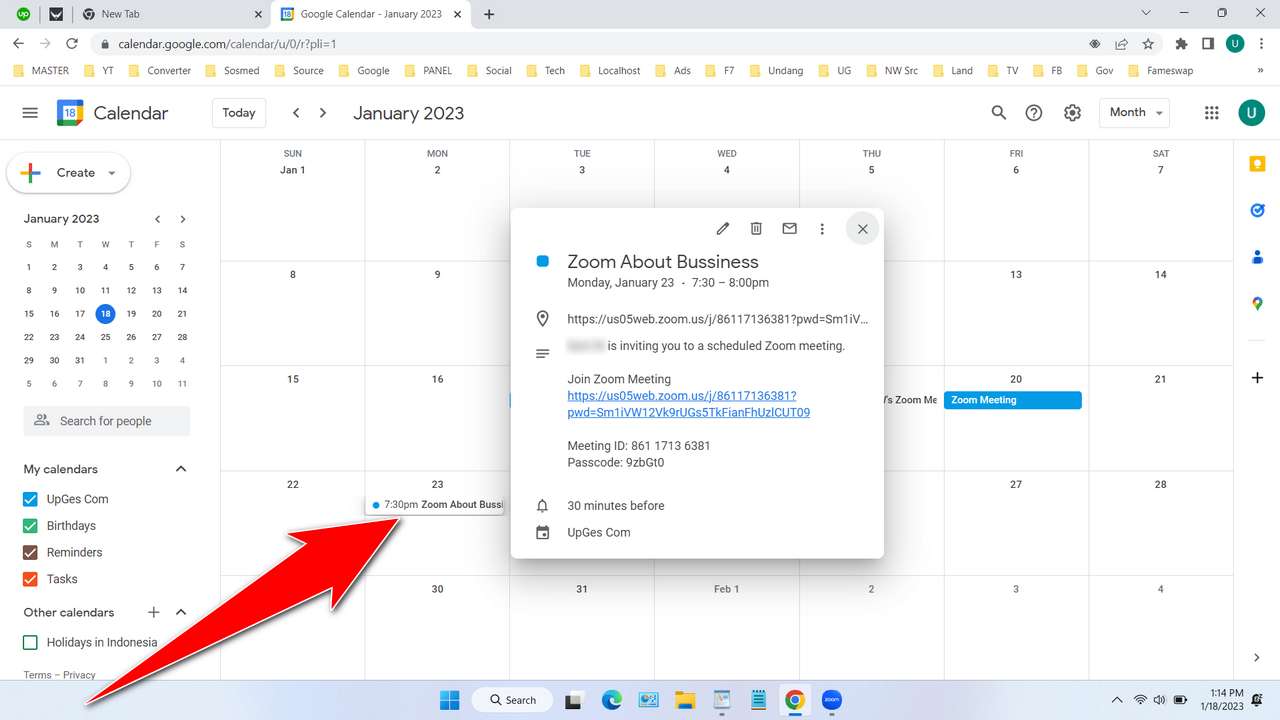The width and height of the screenshot is (1280, 720).
Task: Open Create button dropdown arrow
Action: (112, 173)
